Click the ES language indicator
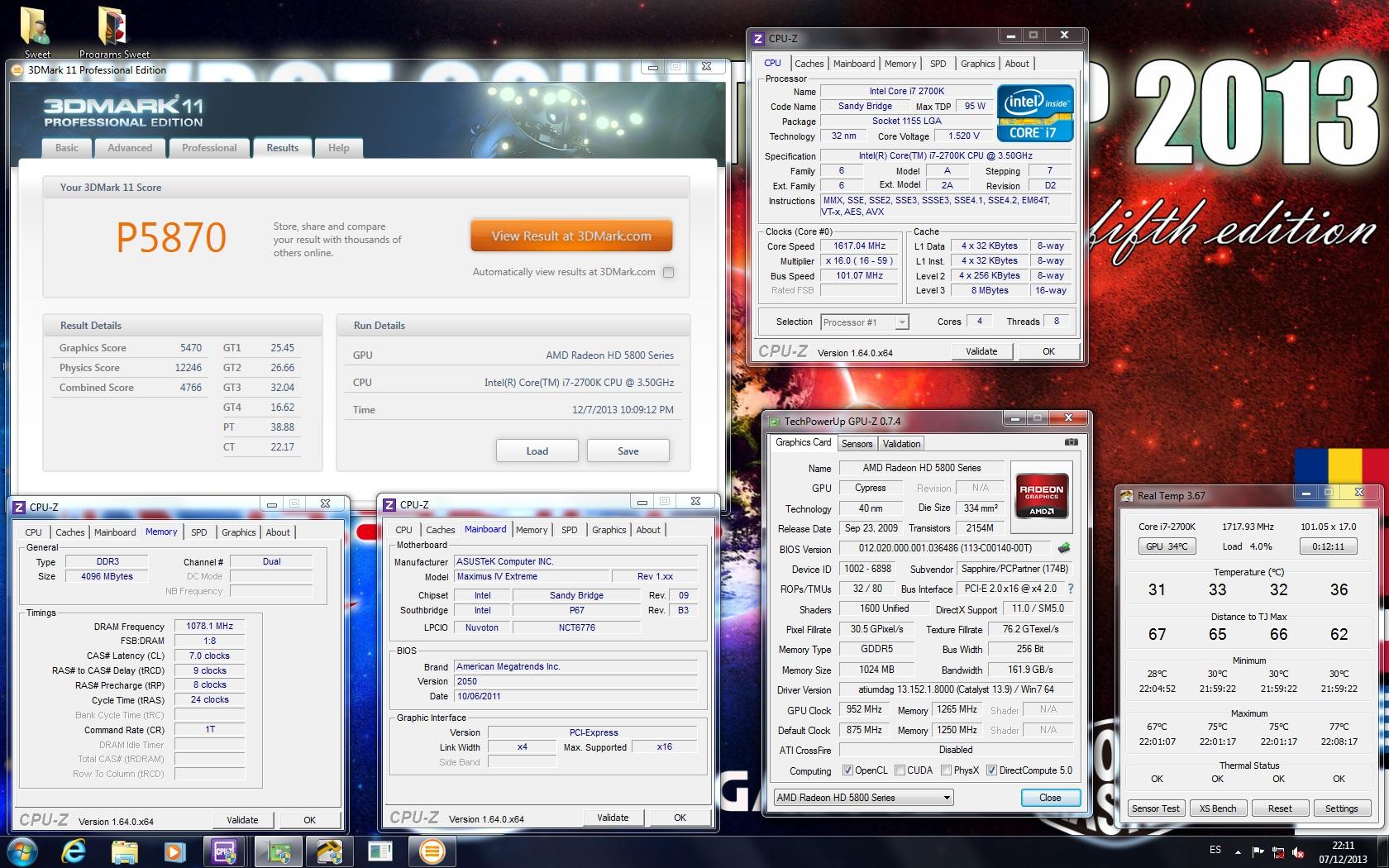Viewport: 1389px width, 868px height. (x=1215, y=850)
